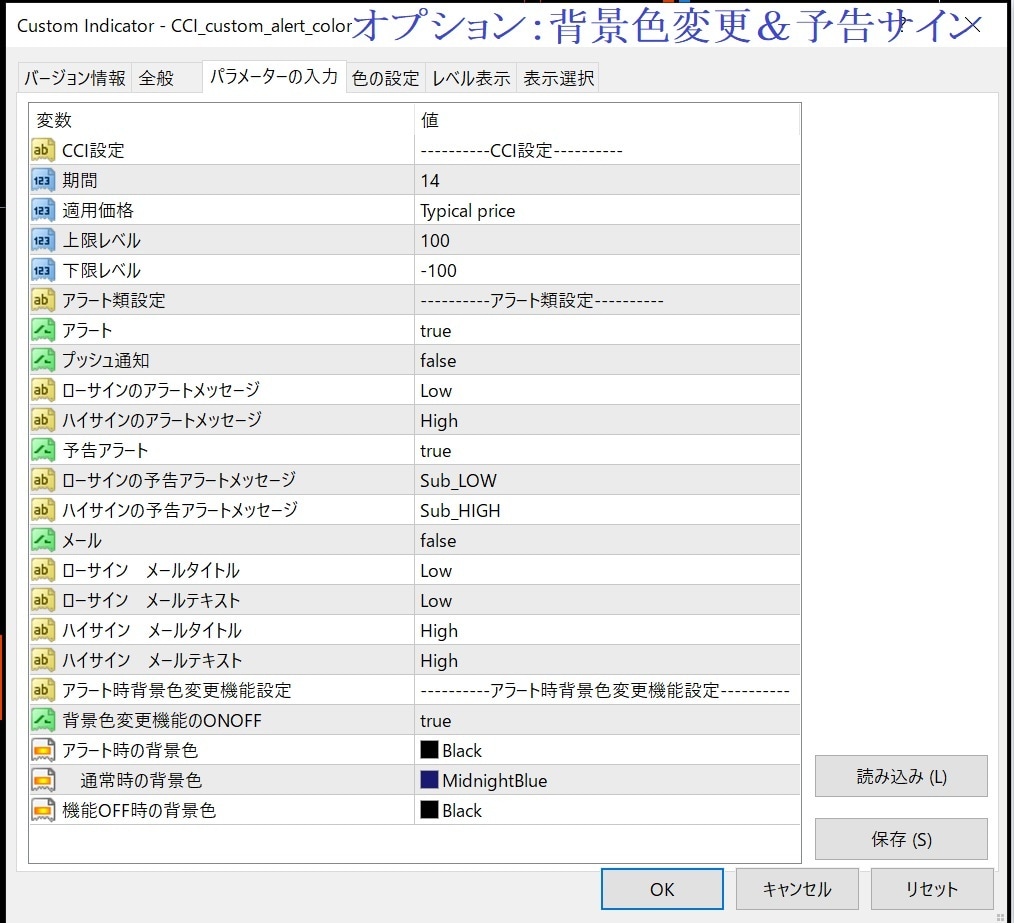
Task: Click the MidnightBlue swatch for 通常時の背景色
Action: [x=429, y=779]
